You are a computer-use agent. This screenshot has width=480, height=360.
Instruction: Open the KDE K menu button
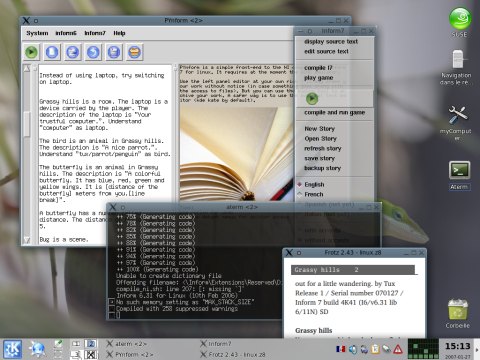click(x=12, y=349)
